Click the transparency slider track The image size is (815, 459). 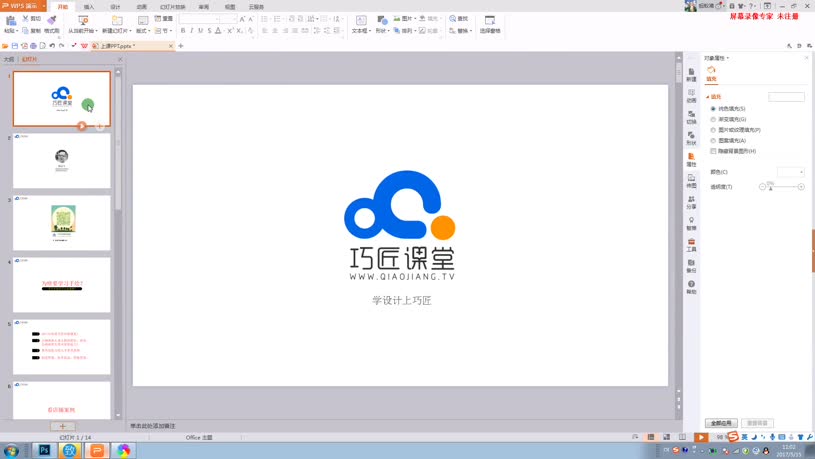tap(782, 187)
